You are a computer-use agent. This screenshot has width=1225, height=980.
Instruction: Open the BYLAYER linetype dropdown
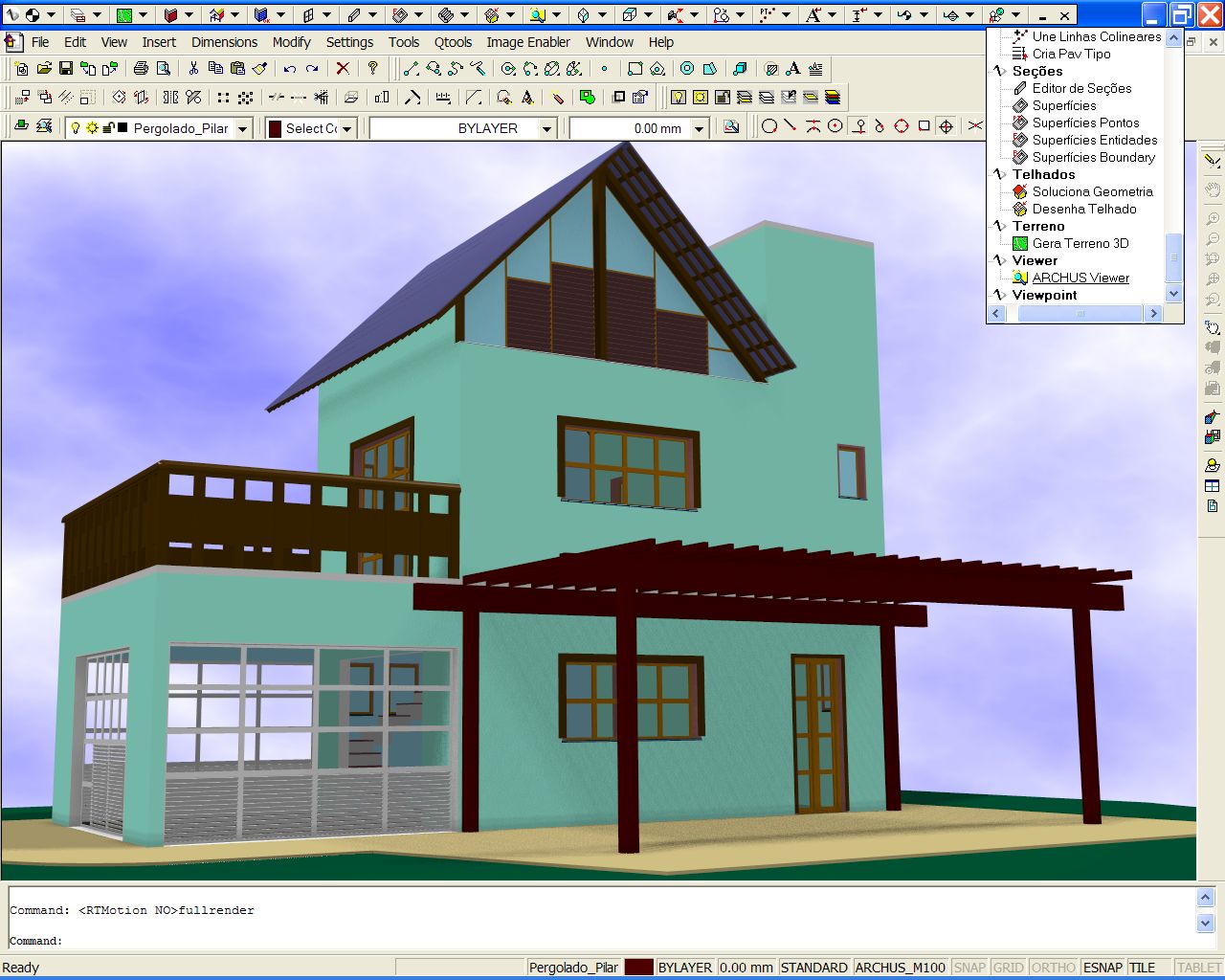[547, 128]
